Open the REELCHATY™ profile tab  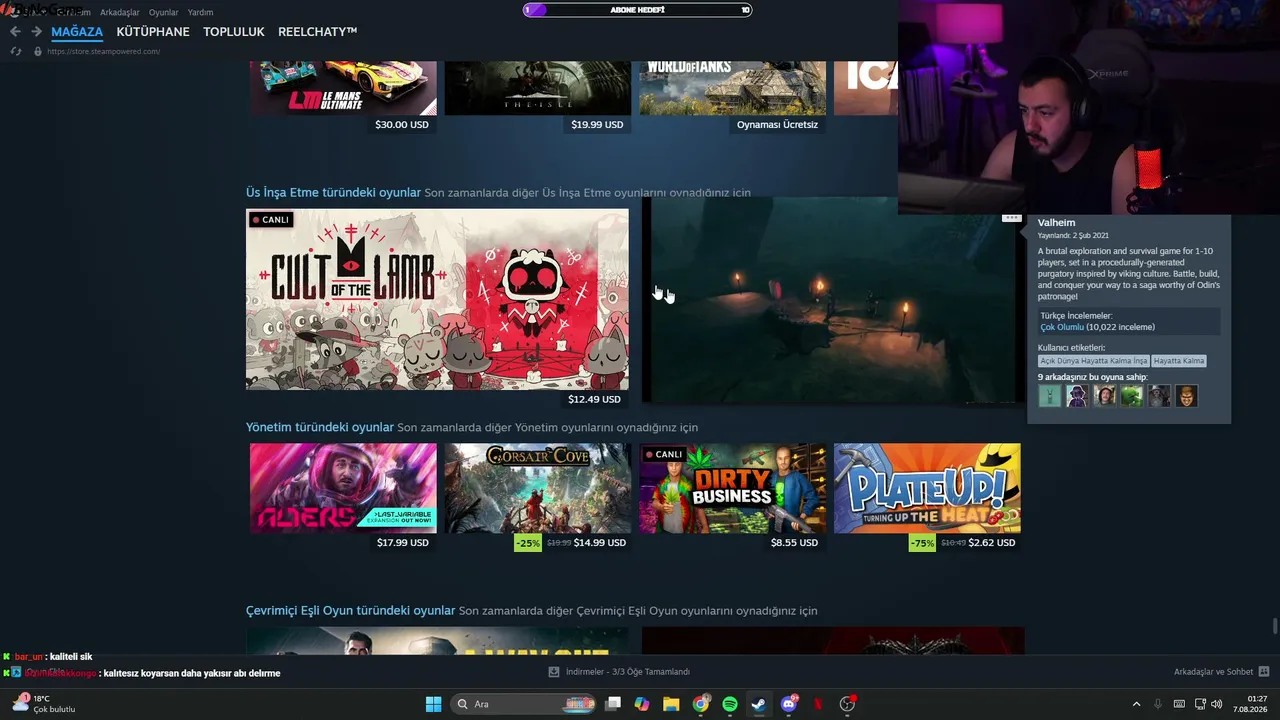click(x=318, y=32)
